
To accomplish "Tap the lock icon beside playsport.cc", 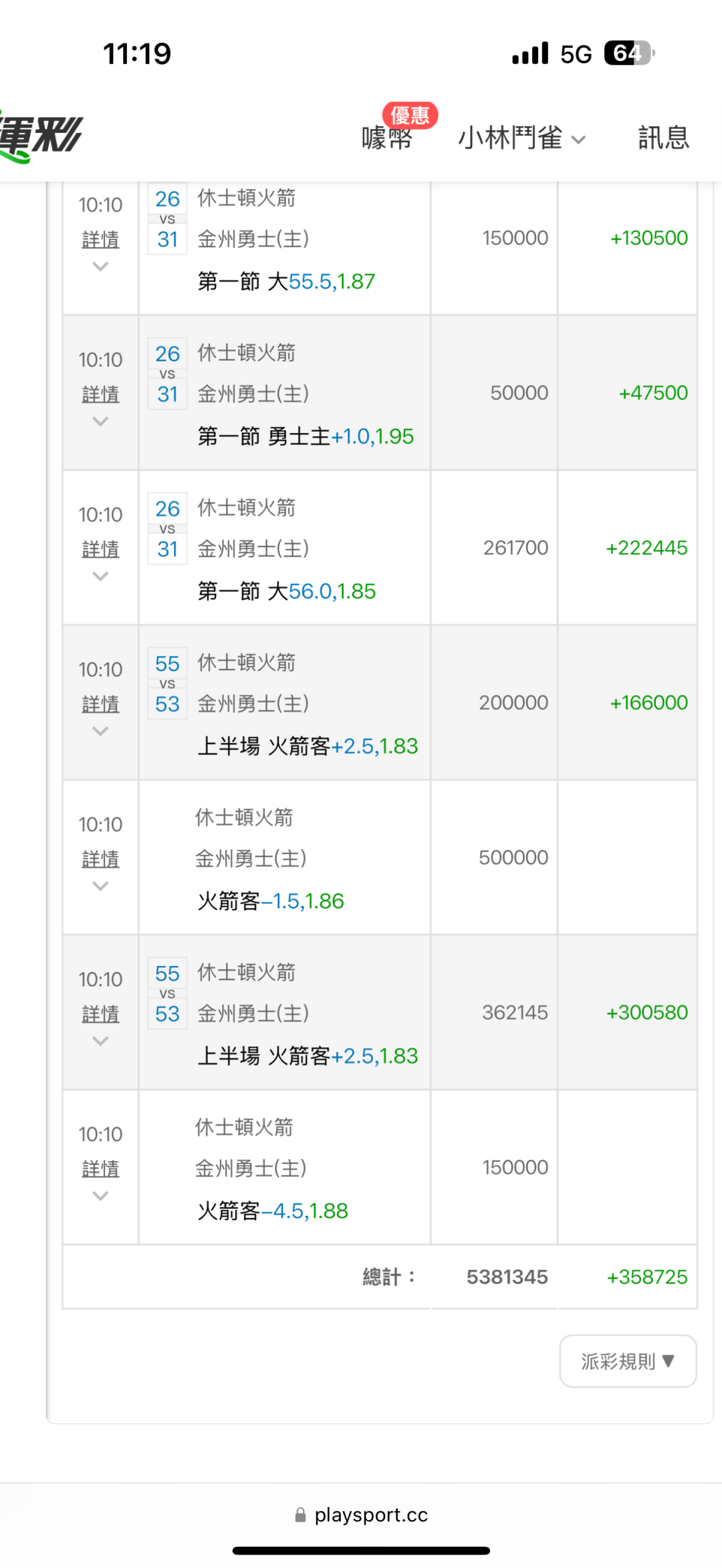I will click(x=301, y=1515).
